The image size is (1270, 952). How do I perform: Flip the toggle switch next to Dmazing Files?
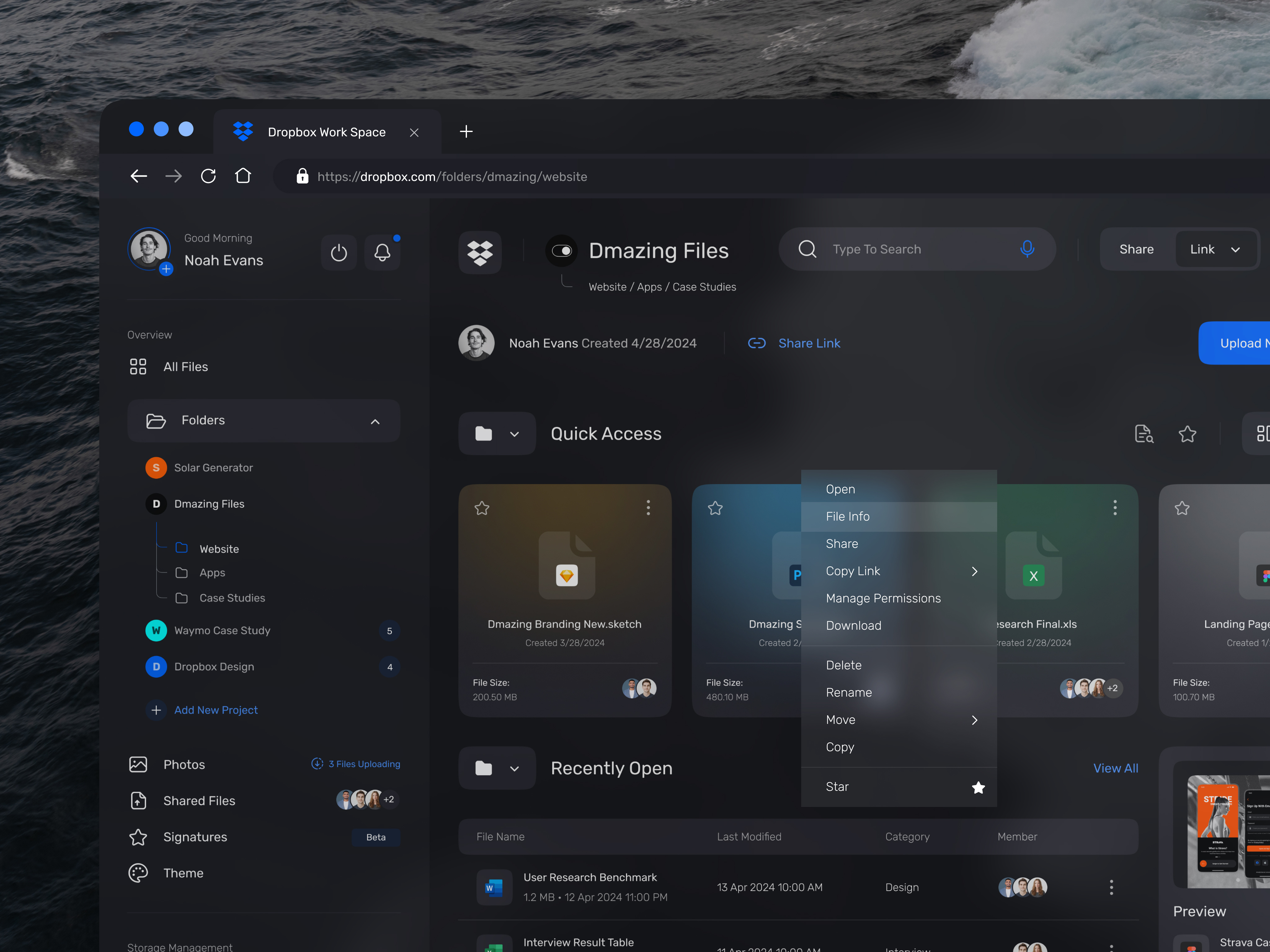coord(562,251)
